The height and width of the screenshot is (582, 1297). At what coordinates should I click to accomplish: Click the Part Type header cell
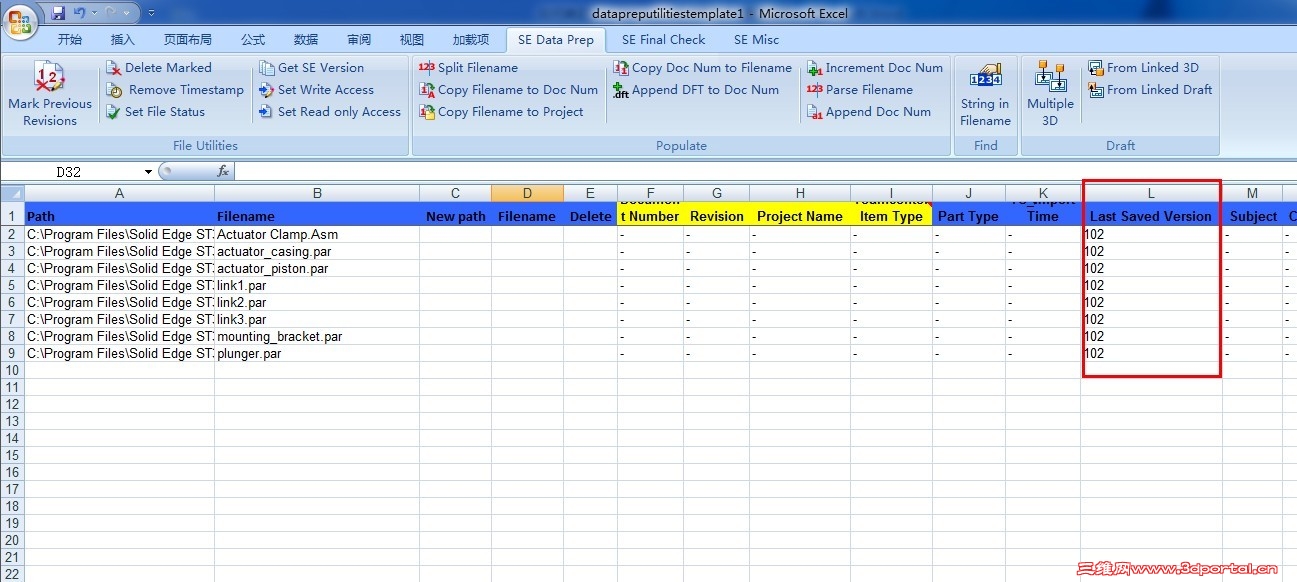(x=969, y=216)
